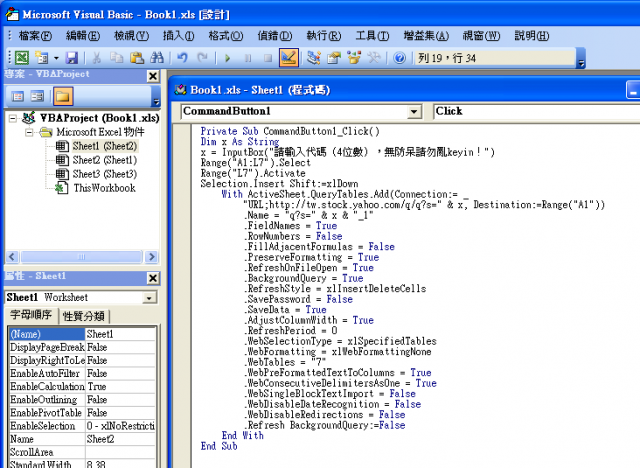Switch to the 字母順序 tab
Screen dimensions: 640x468
click(x=31, y=315)
